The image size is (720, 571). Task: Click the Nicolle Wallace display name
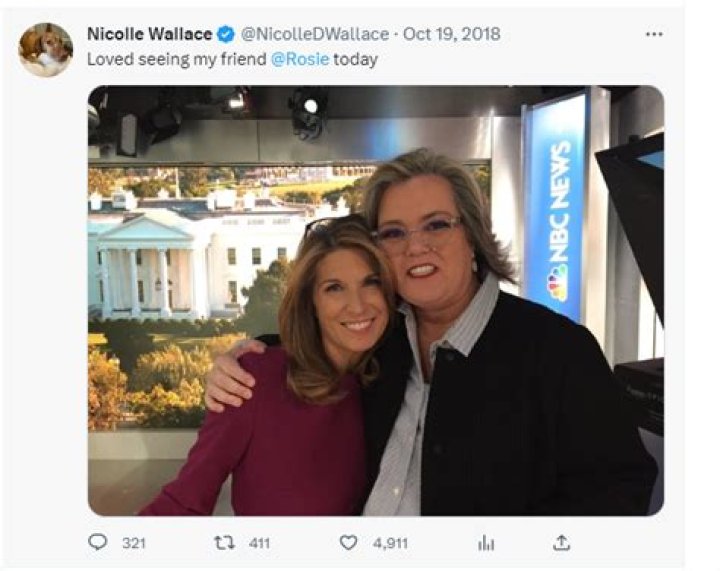click(x=149, y=34)
